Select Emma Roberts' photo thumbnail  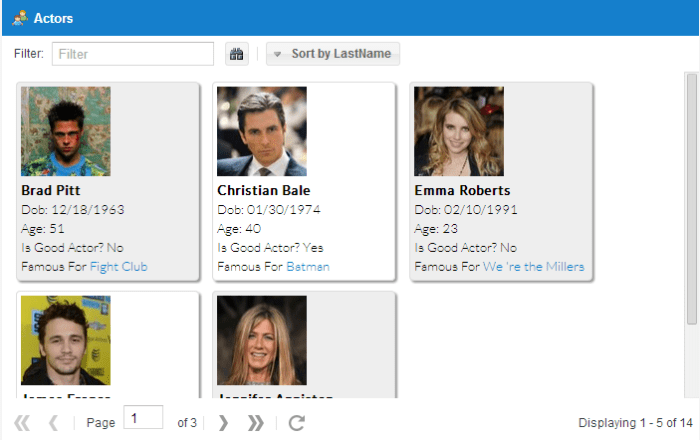coord(459,131)
